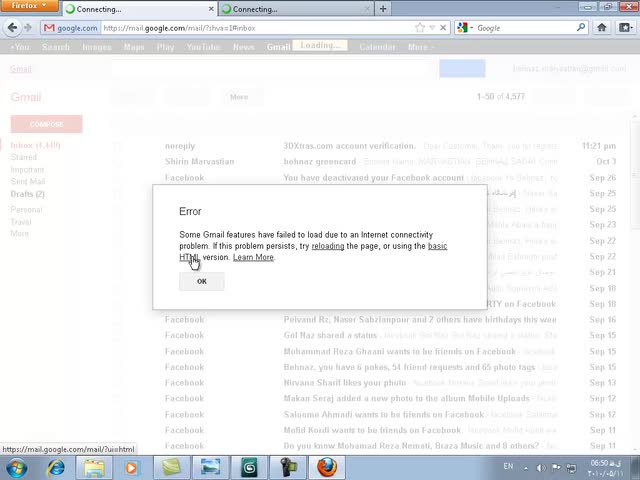Open the reloading link in error message
This screenshot has width=640, height=480.
(x=328, y=246)
